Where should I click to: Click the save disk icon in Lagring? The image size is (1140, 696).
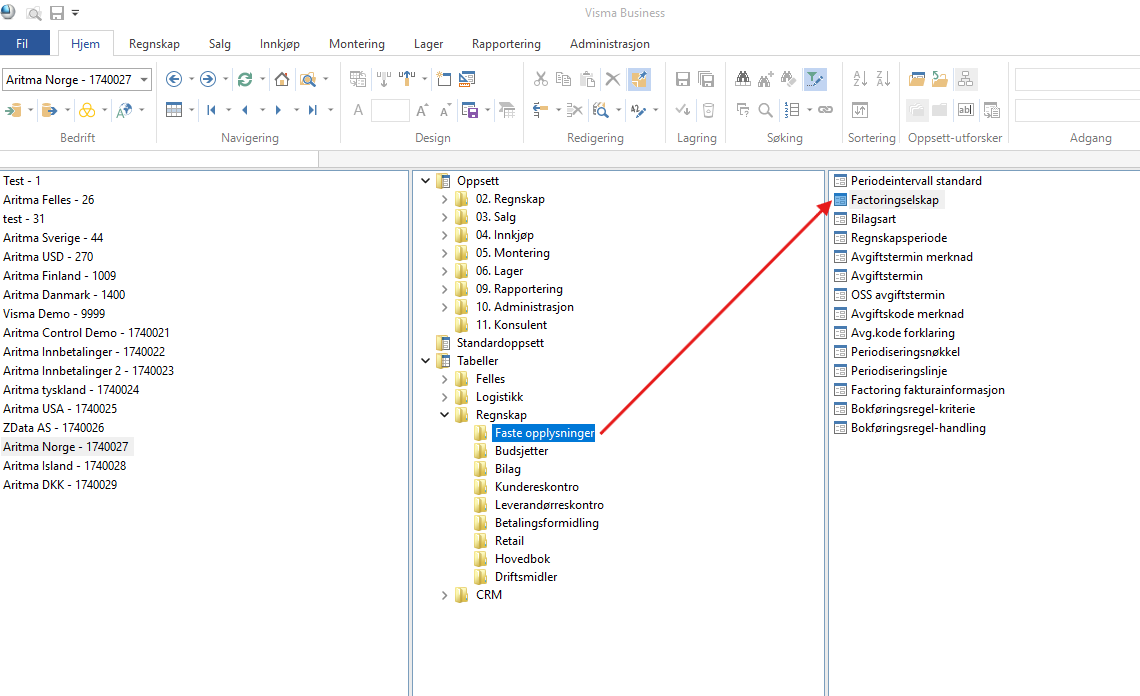683,79
